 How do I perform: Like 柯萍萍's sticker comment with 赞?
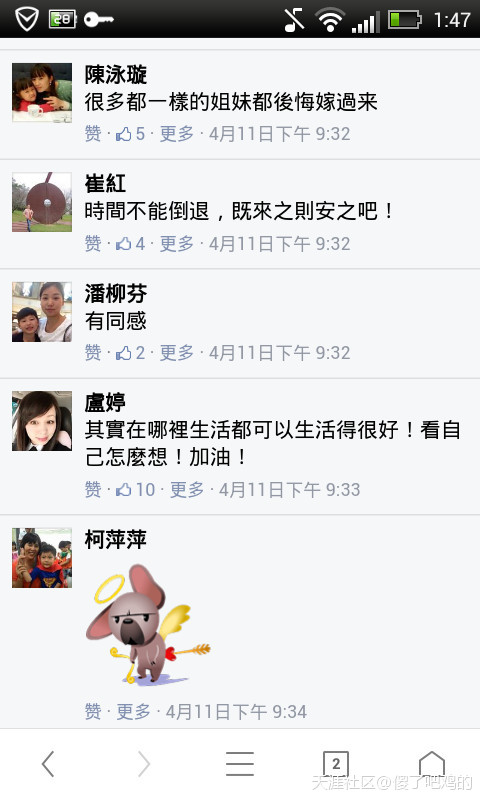tap(93, 712)
